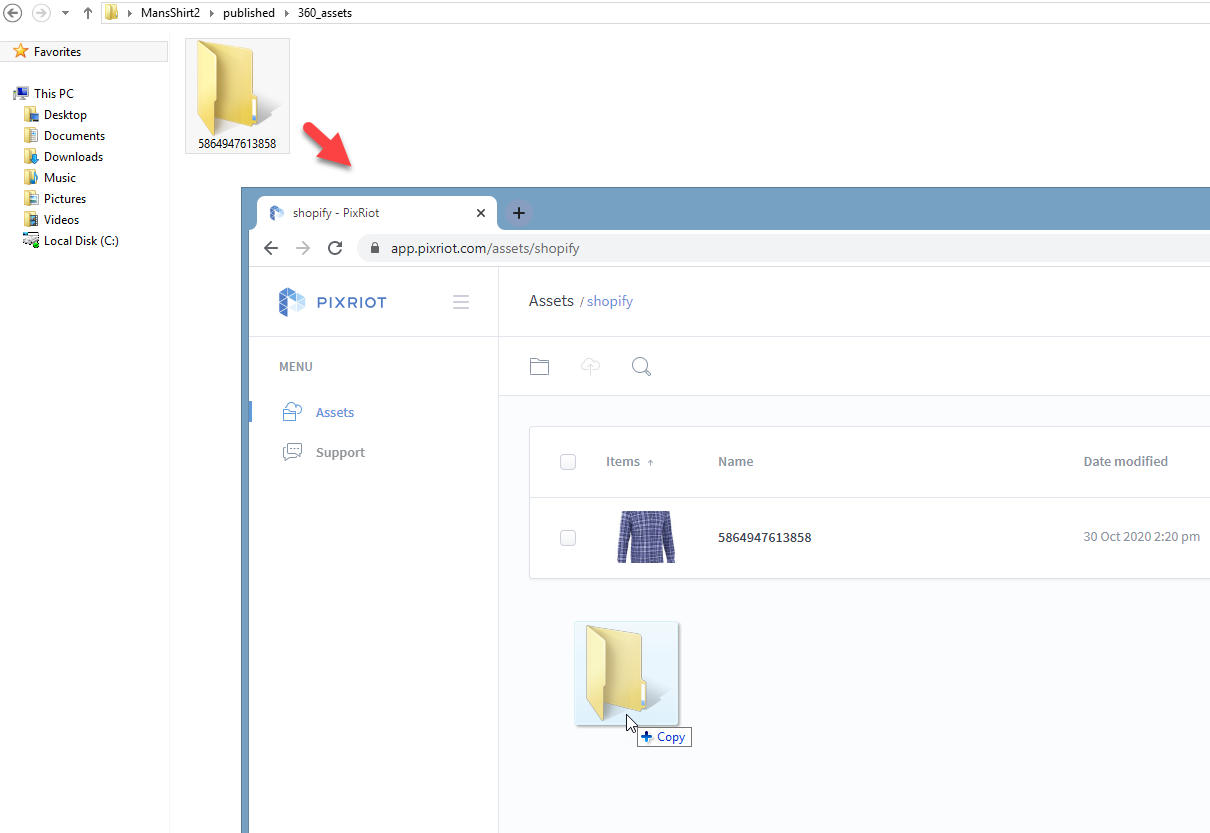Viewport: 1210px width, 833px height.
Task: Click the cloud upload icon
Action: click(x=591, y=367)
